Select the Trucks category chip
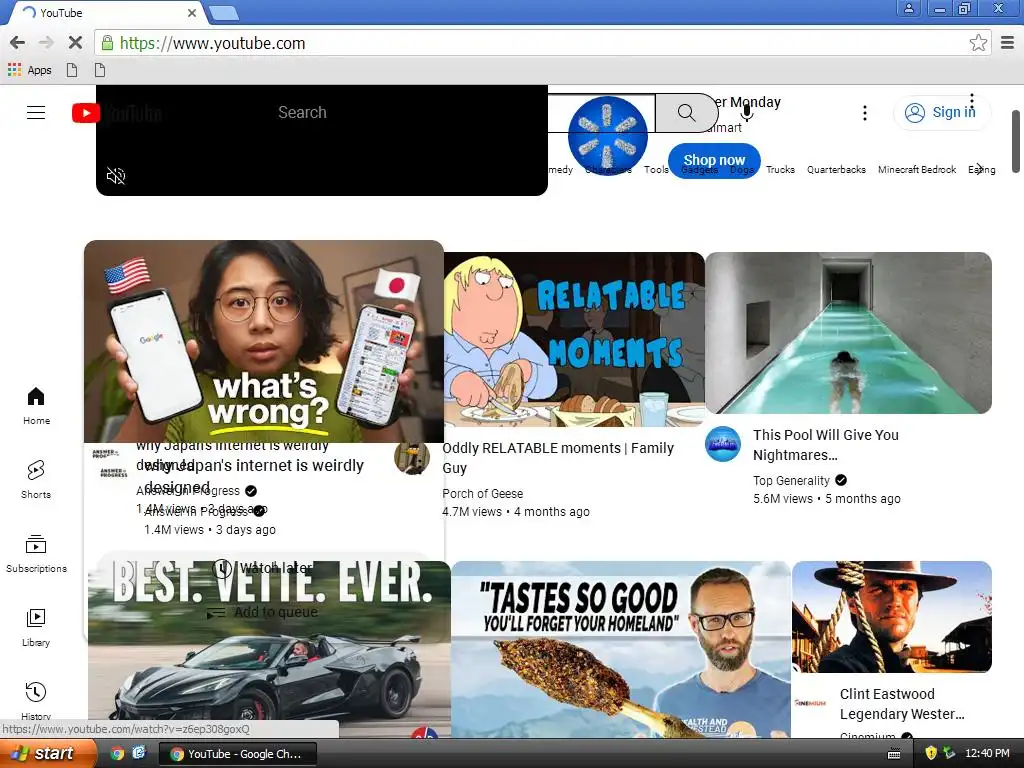Image resolution: width=1024 pixels, height=768 pixels. click(x=780, y=170)
